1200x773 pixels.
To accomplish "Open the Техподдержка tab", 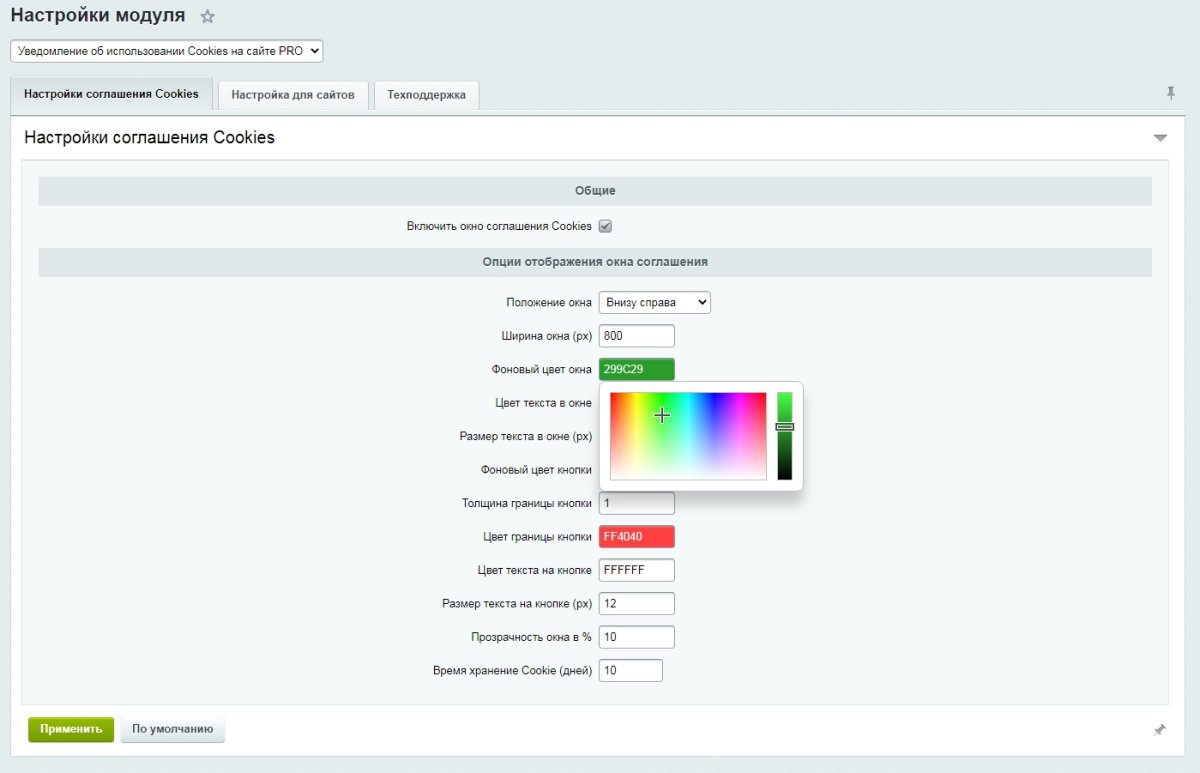I will (x=426, y=95).
